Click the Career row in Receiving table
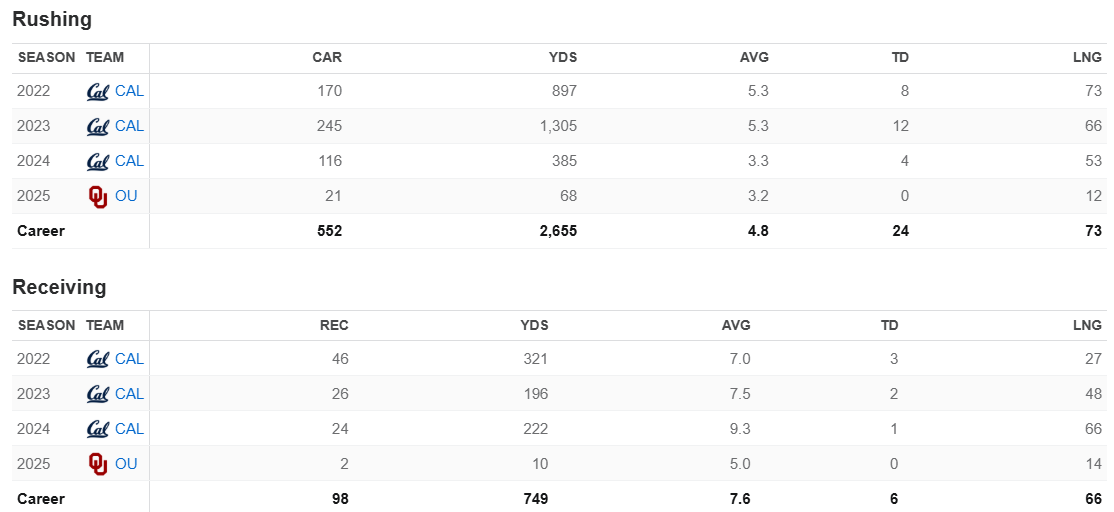 [x=41, y=499]
